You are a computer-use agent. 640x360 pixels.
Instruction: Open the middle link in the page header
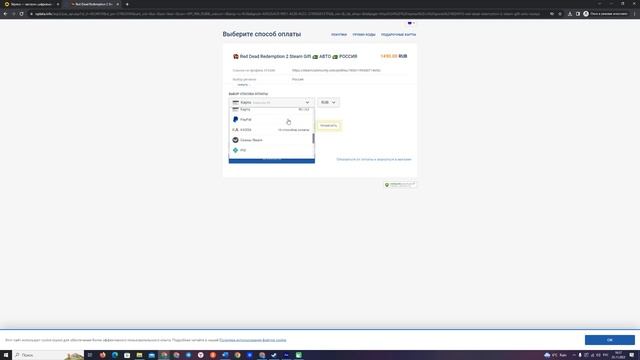[364, 35]
